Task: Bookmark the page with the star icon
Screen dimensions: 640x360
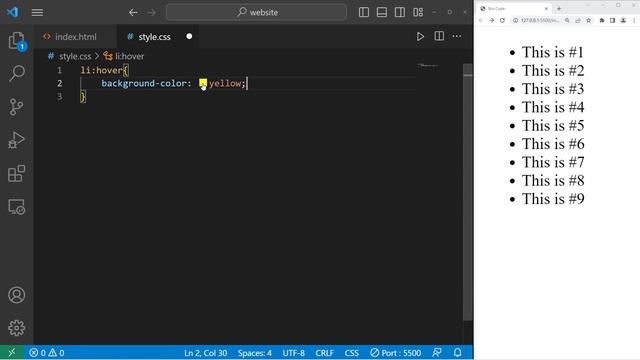Action: pyautogui.click(x=589, y=20)
